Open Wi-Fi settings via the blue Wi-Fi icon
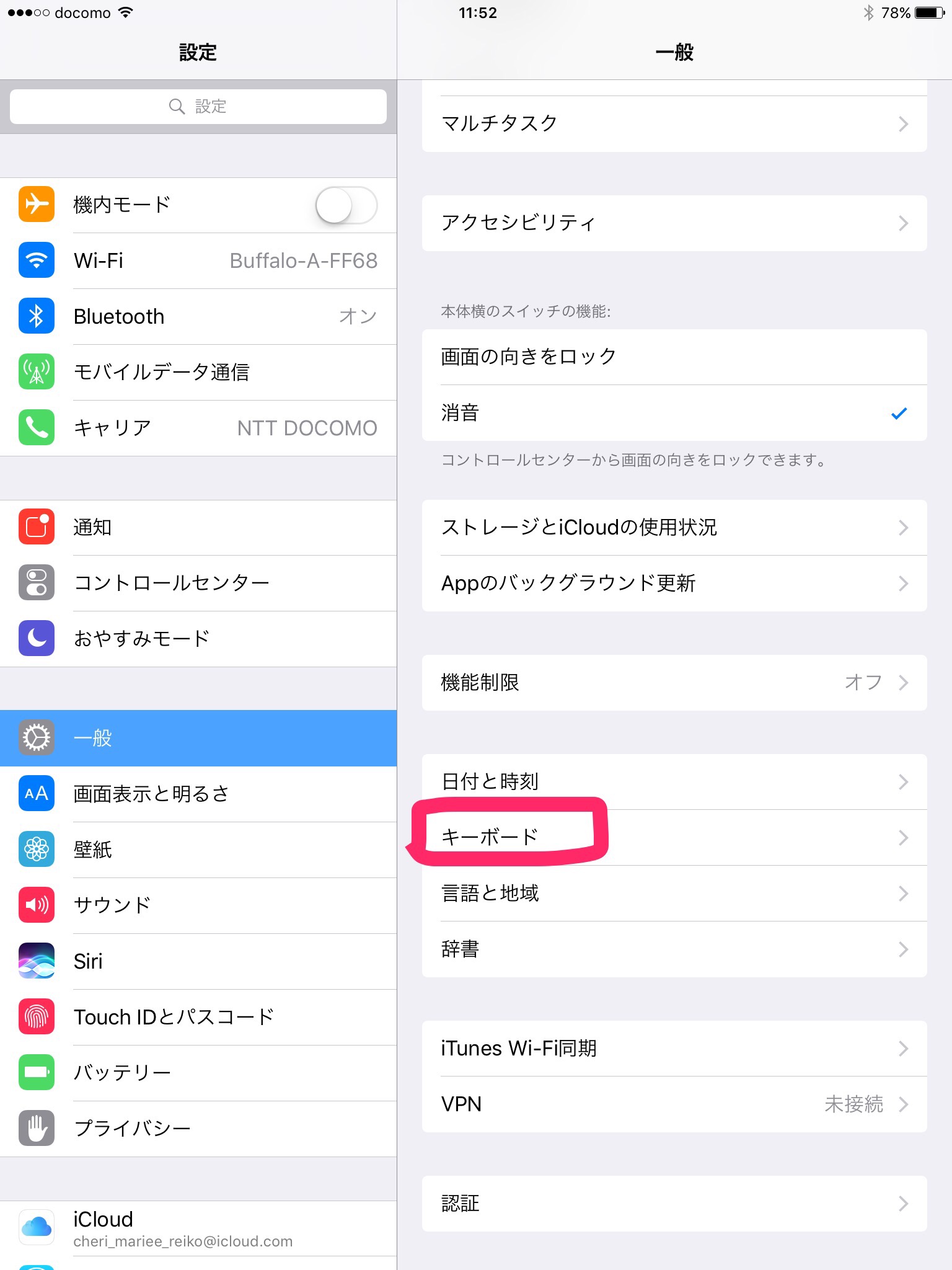Viewport: 952px width, 1270px height. [x=37, y=260]
